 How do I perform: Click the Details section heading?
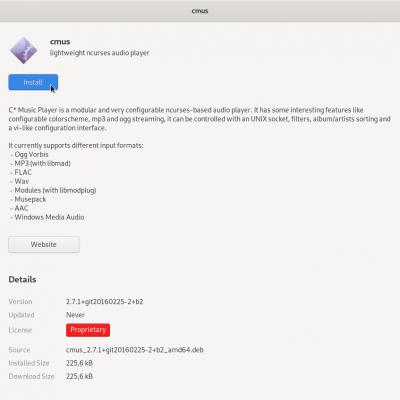[x=22, y=279]
